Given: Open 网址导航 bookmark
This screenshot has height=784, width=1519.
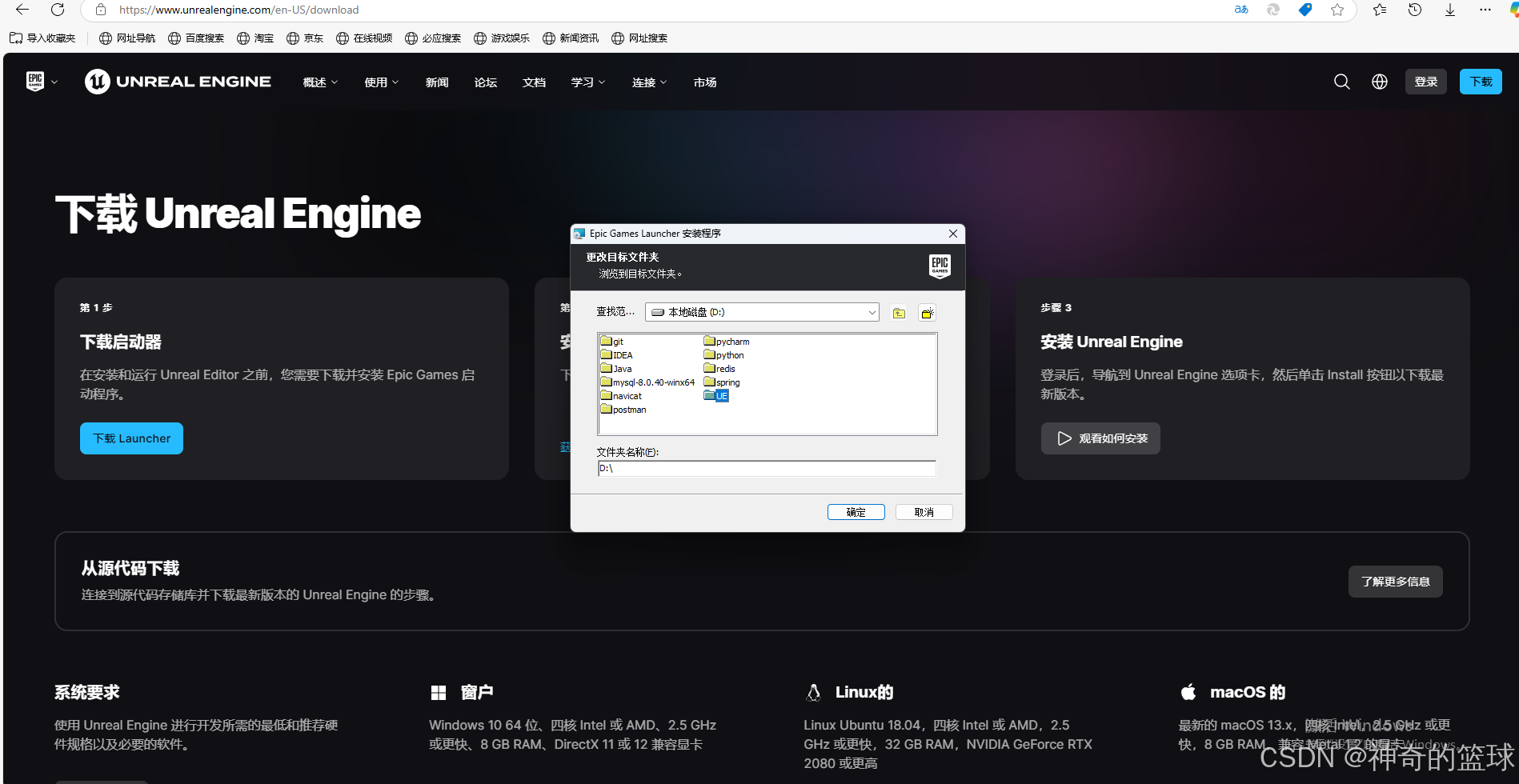Looking at the screenshot, I should (127, 38).
